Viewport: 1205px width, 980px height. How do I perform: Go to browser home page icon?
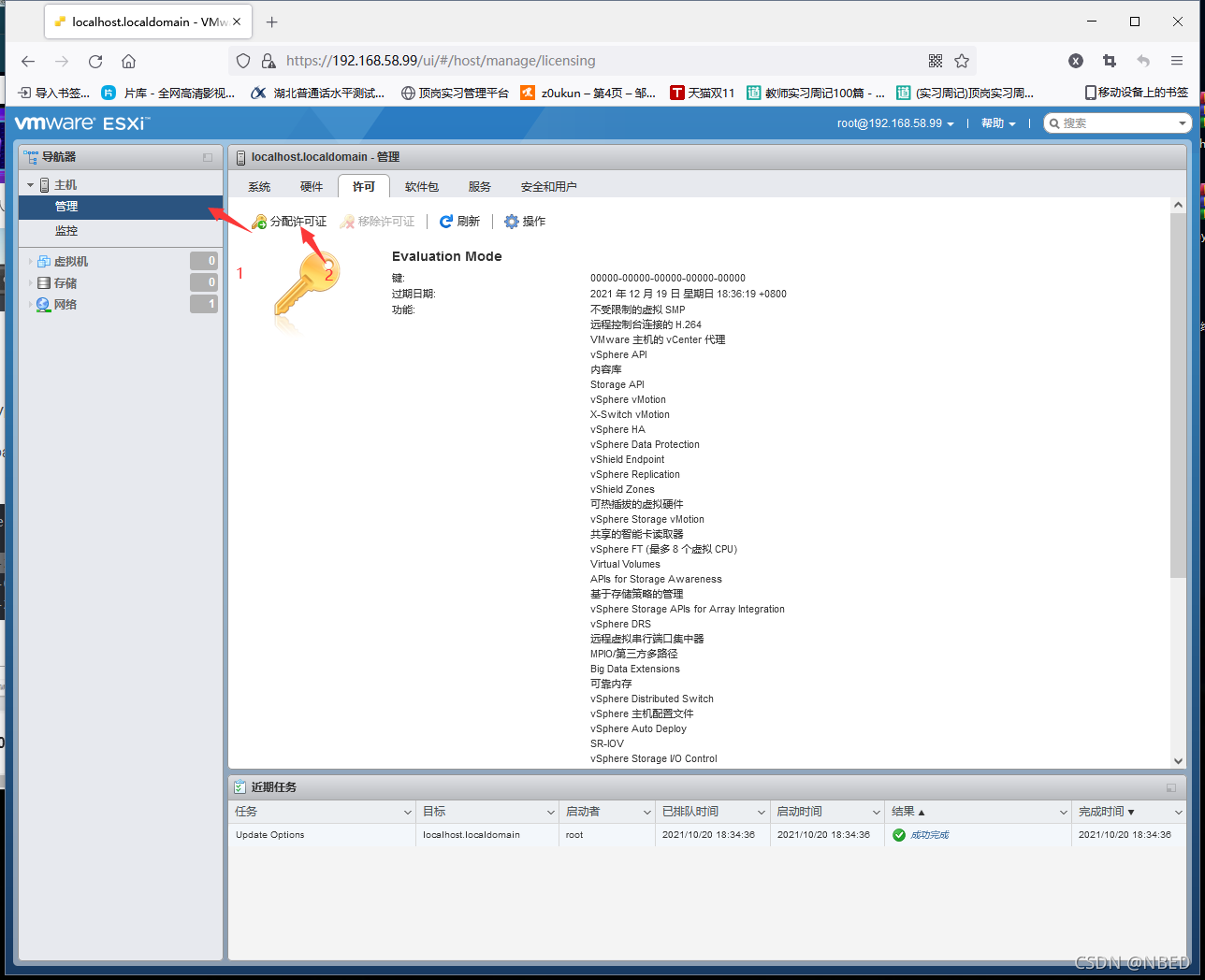tap(129, 61)
